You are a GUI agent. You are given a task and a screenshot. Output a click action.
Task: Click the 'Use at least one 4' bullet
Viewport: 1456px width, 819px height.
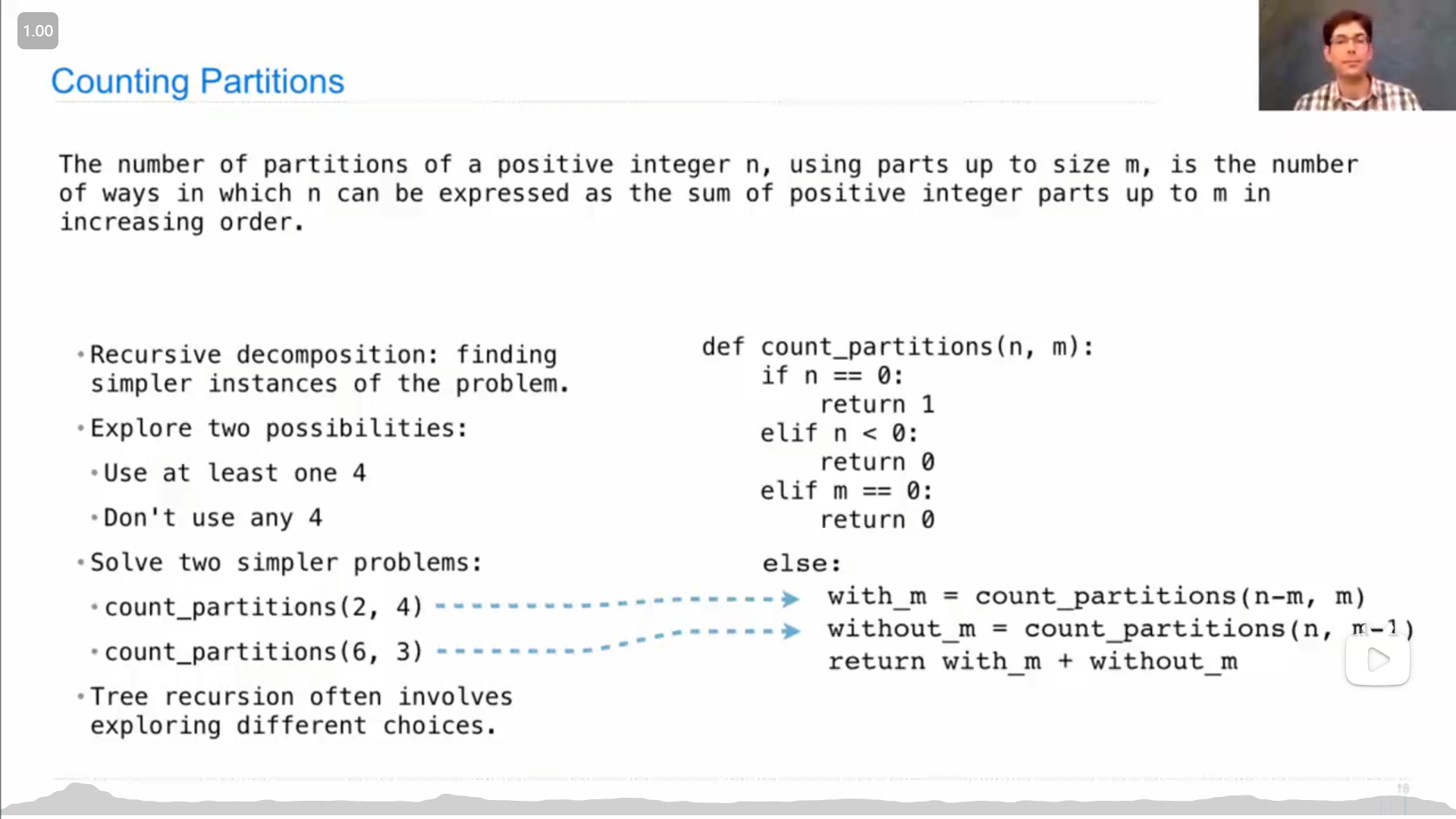pos(234,473)
